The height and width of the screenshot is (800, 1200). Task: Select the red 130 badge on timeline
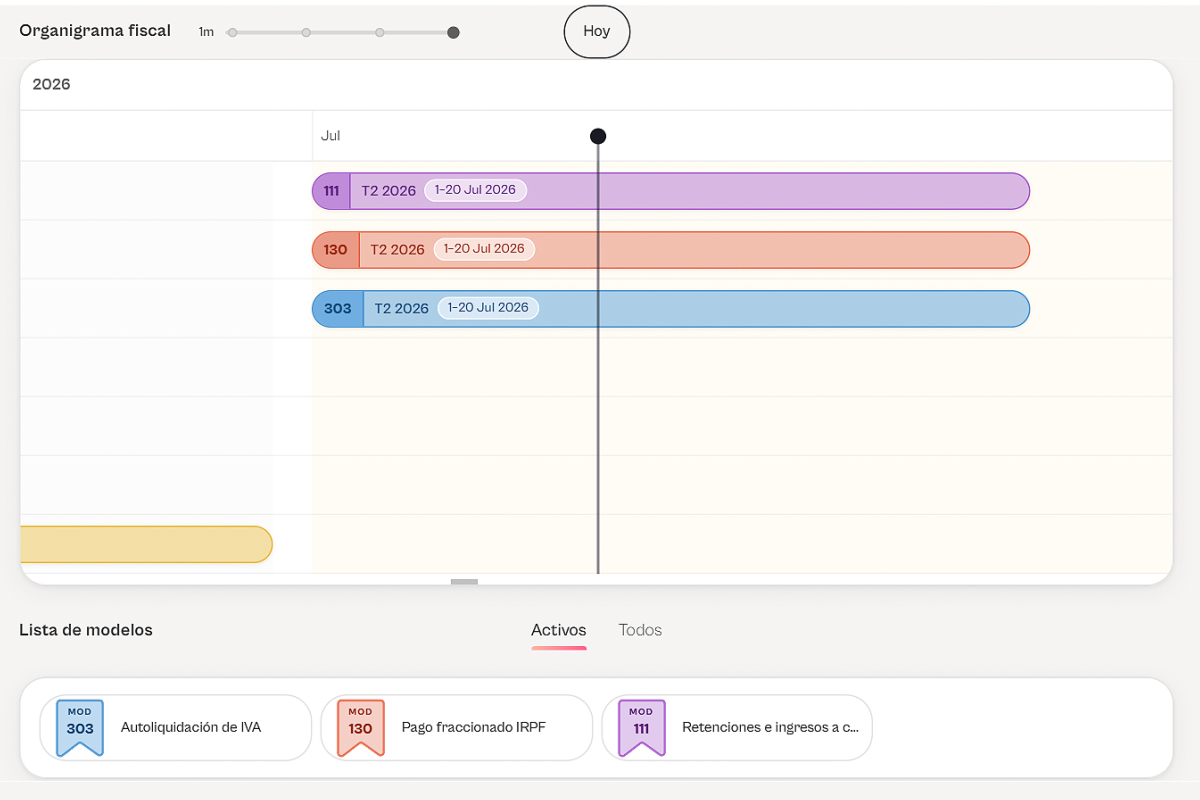coord(336,250)
